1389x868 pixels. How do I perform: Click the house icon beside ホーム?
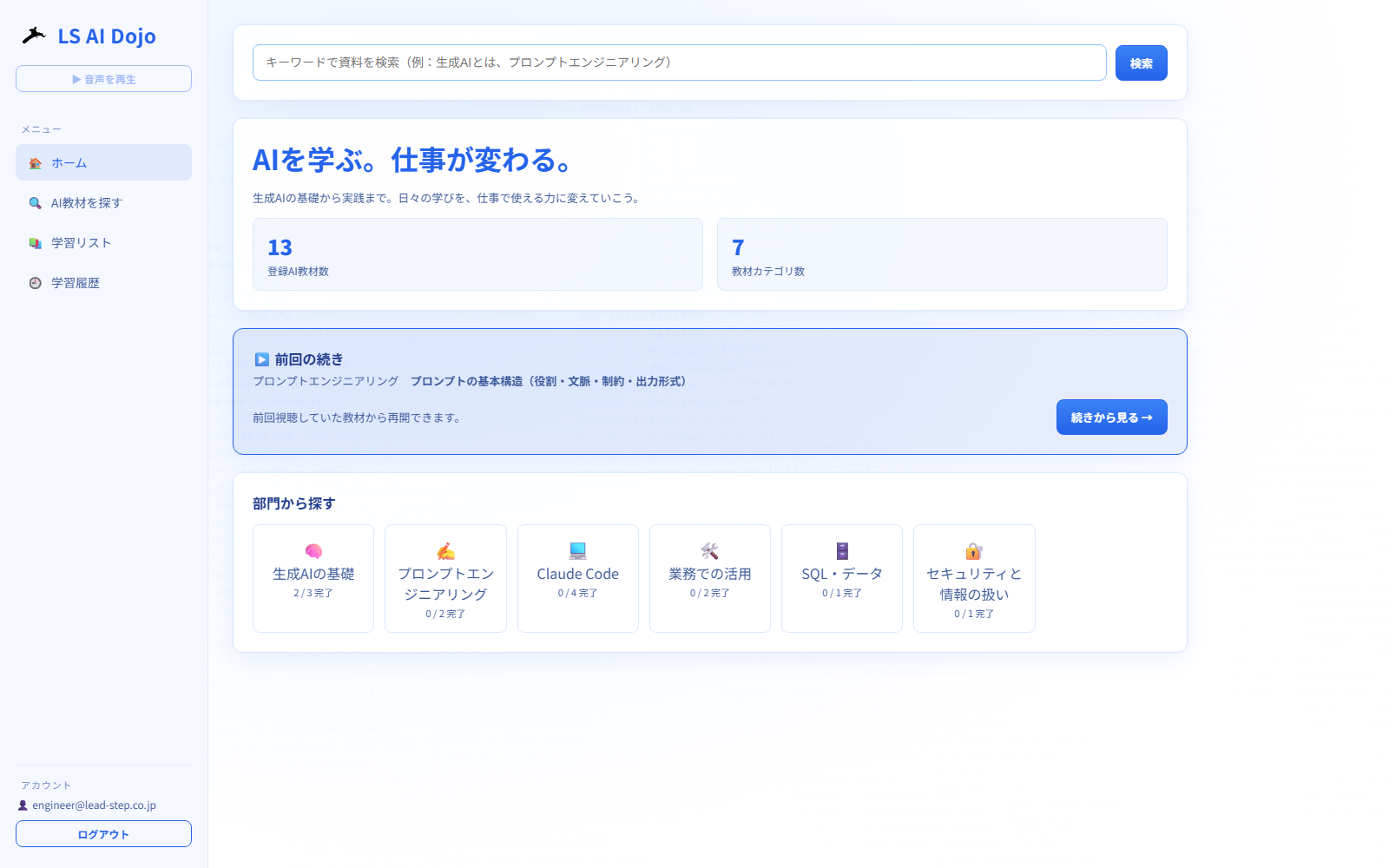[36, 163]
